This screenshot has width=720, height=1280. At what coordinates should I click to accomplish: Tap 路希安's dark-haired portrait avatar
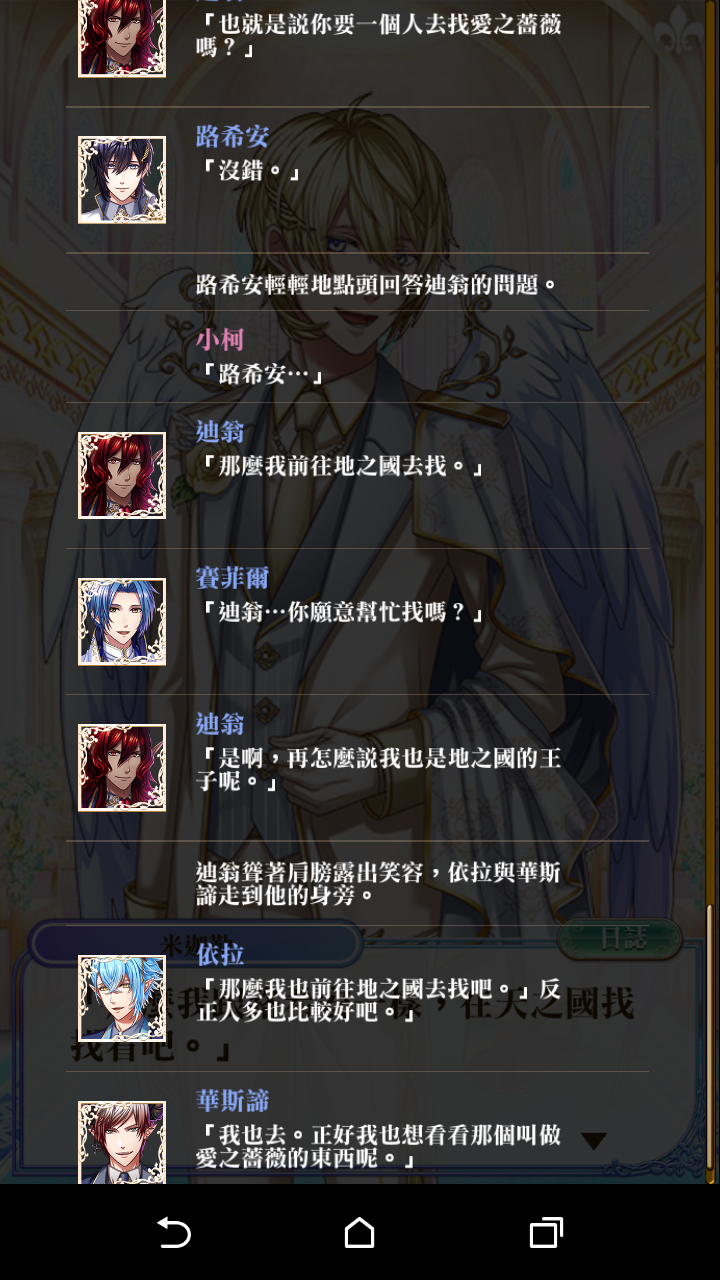pyautogui.click(x=122, y=180)
